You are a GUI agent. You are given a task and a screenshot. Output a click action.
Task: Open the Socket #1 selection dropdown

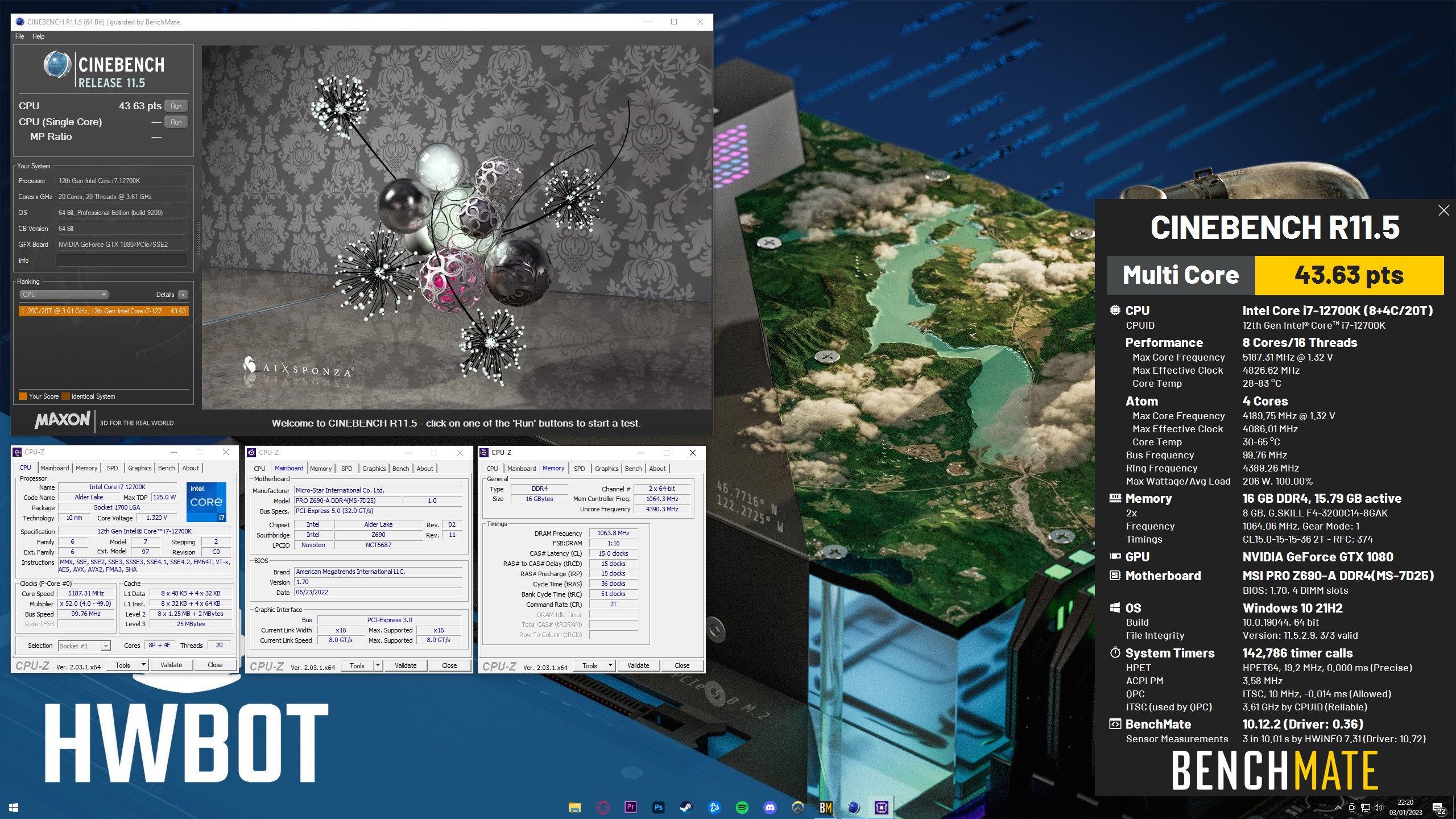pyautogui.click(x=84, y=646)
